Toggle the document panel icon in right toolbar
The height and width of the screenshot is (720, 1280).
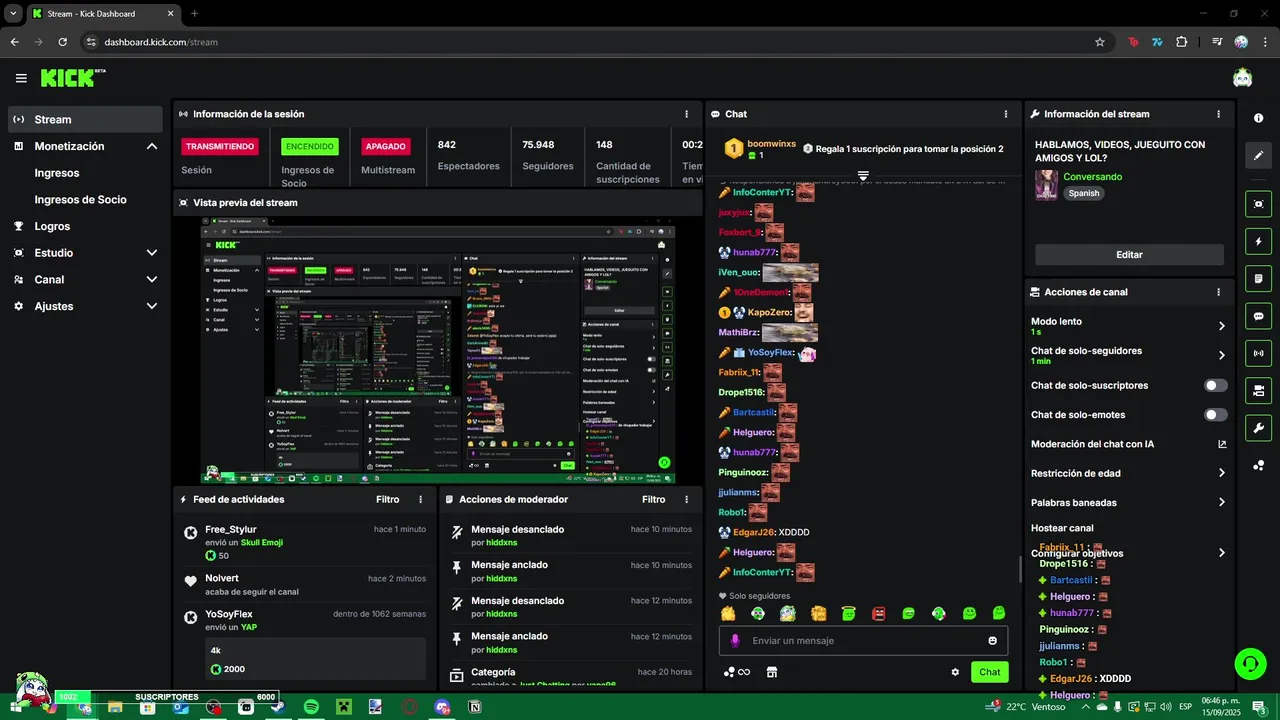pos(1258,279)
